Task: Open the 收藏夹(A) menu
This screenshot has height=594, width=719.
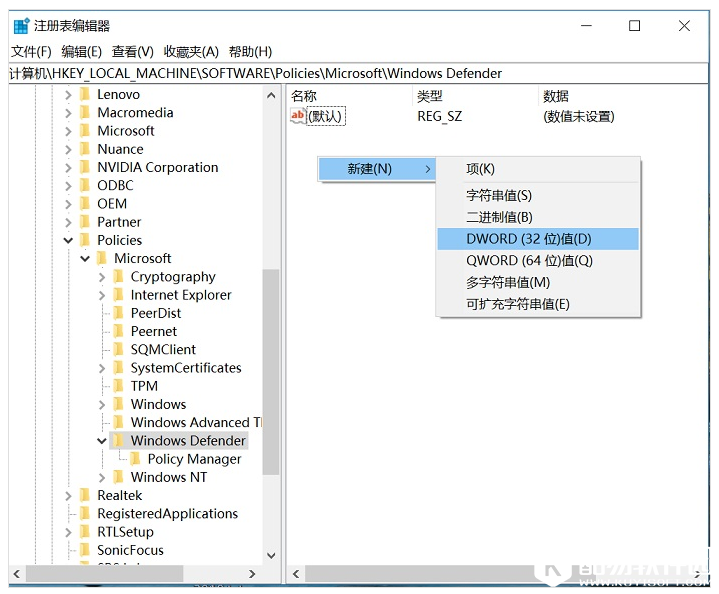Action: (x=191, y=52)
